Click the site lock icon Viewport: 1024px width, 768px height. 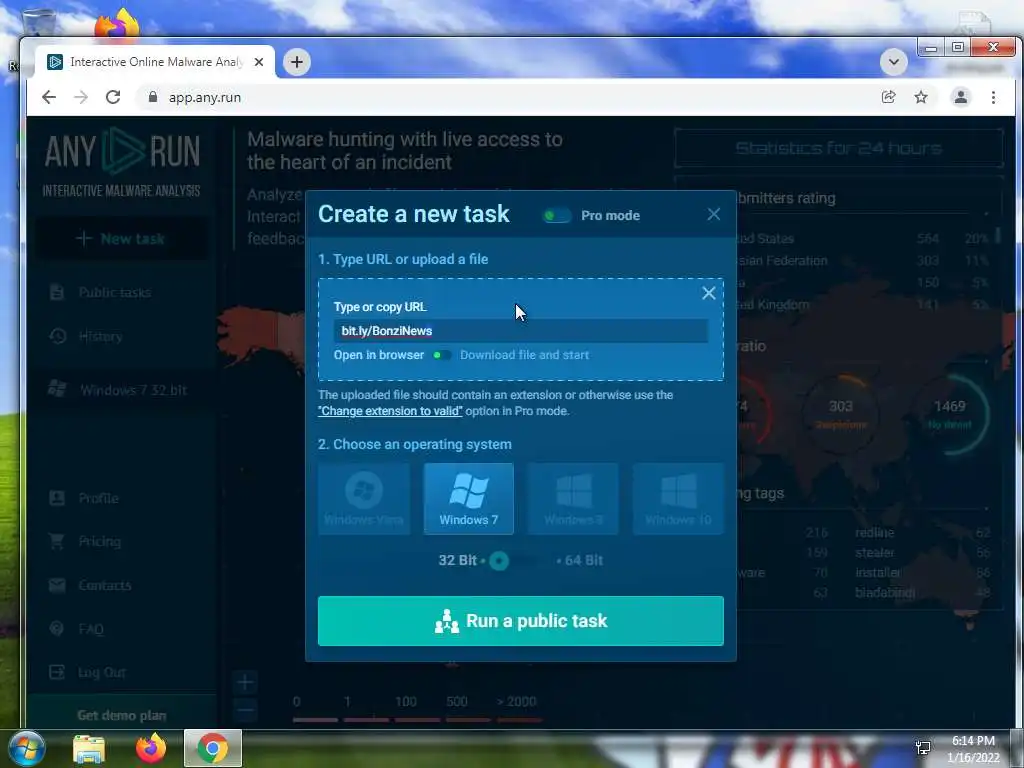[153, 97]
